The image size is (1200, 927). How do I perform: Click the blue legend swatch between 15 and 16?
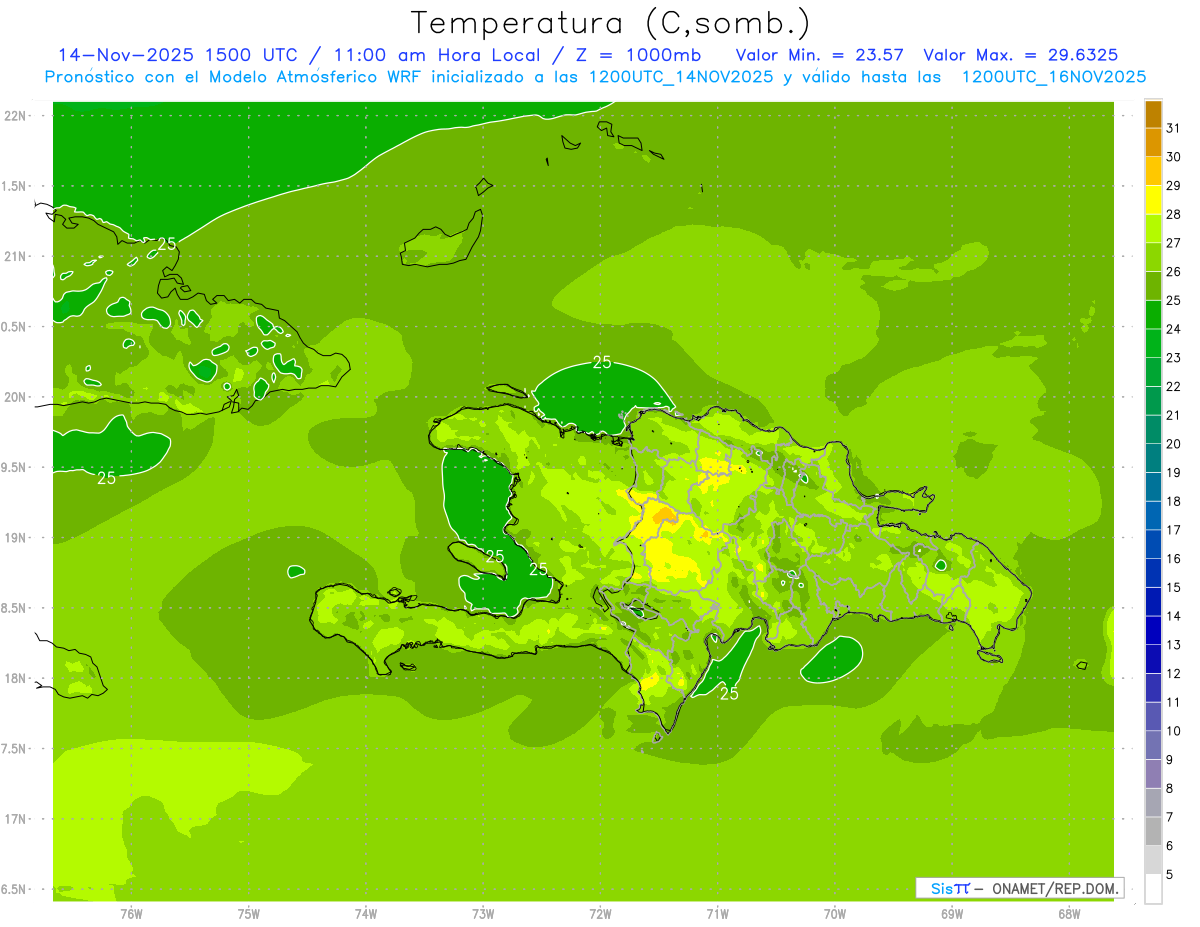coord(1153,573)
